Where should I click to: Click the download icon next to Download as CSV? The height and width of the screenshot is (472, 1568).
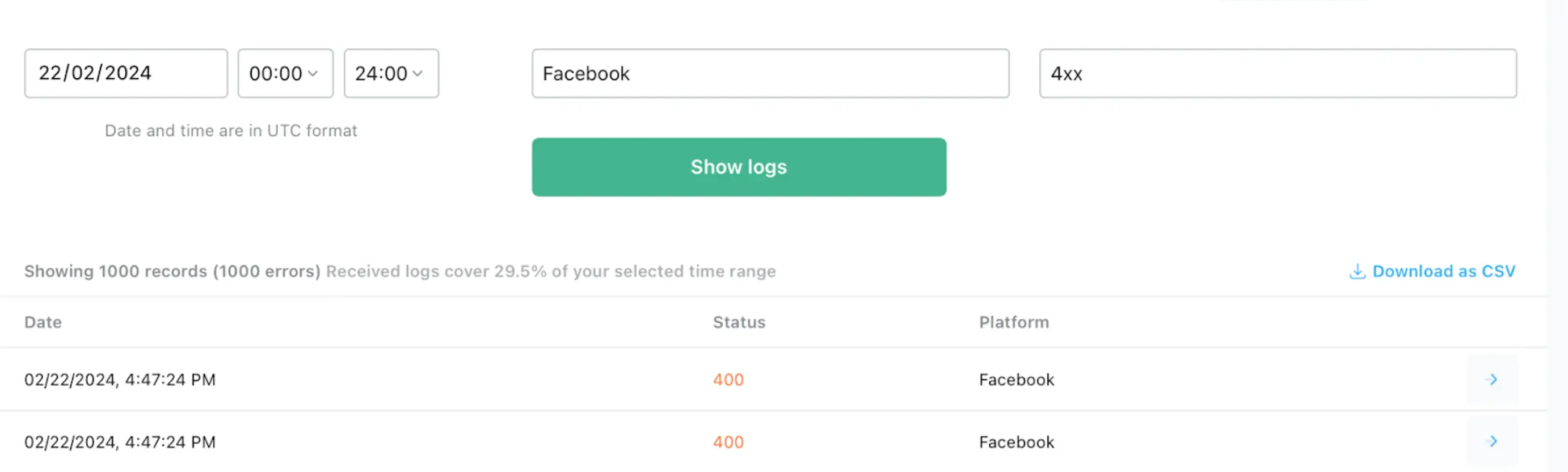1358,272
